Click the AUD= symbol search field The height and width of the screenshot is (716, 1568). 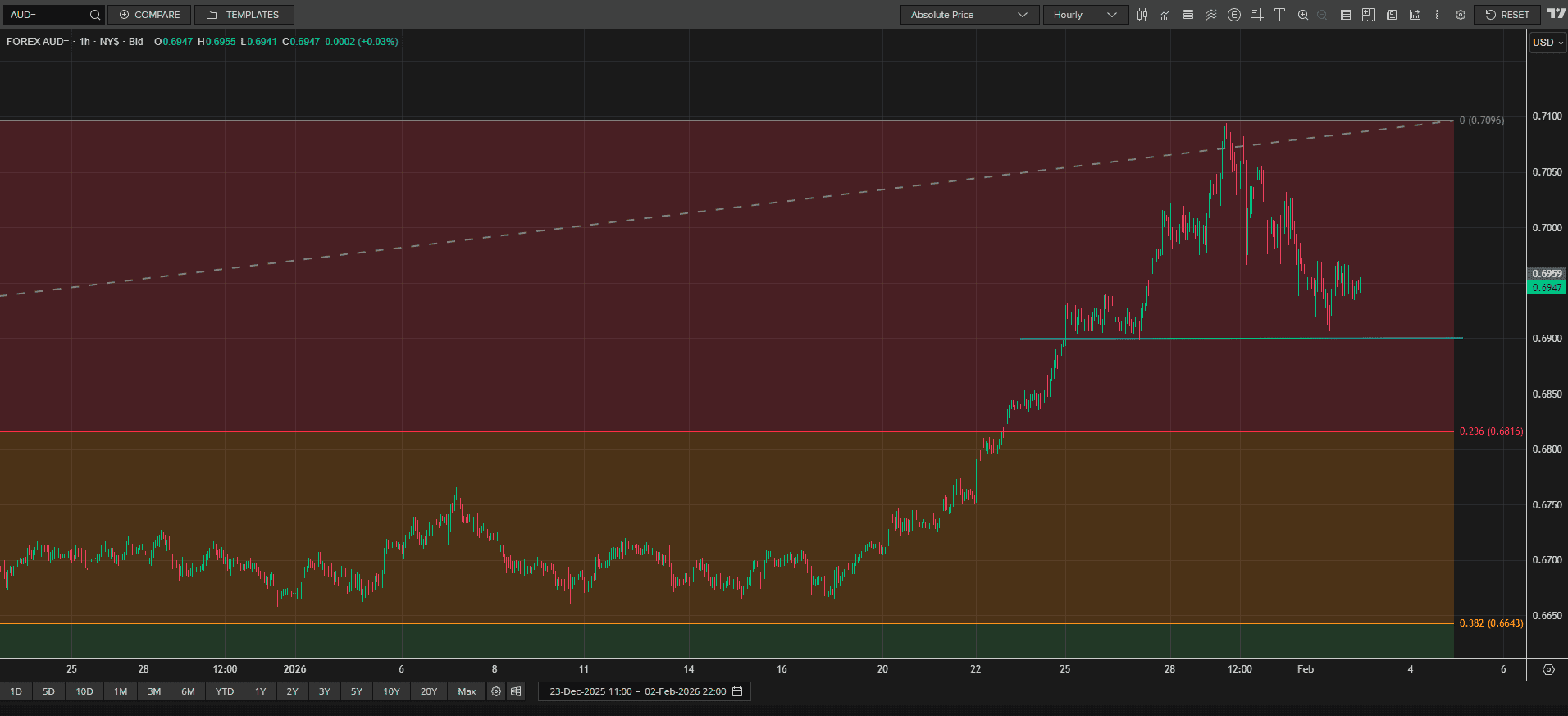(48, 15)
